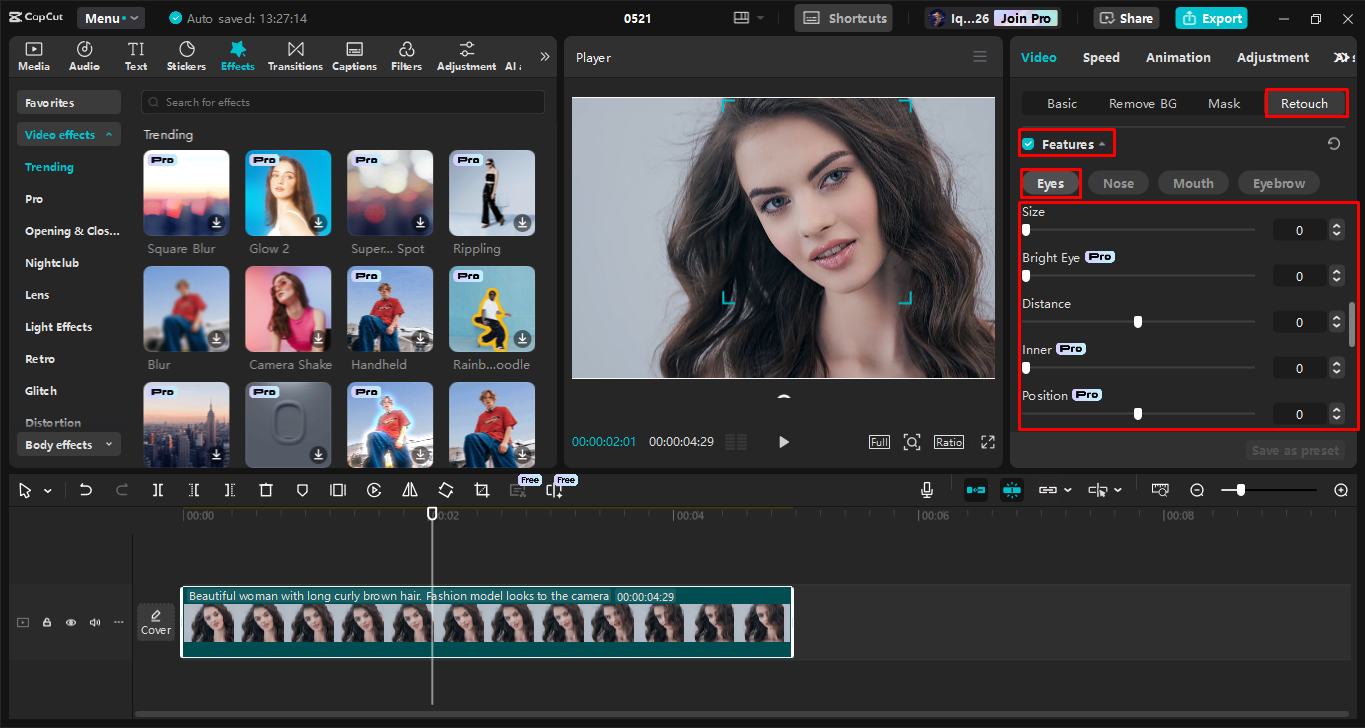Select the Rippling effect thumbnail
This screenshot has height=728, width=1365.
[491, 192]
